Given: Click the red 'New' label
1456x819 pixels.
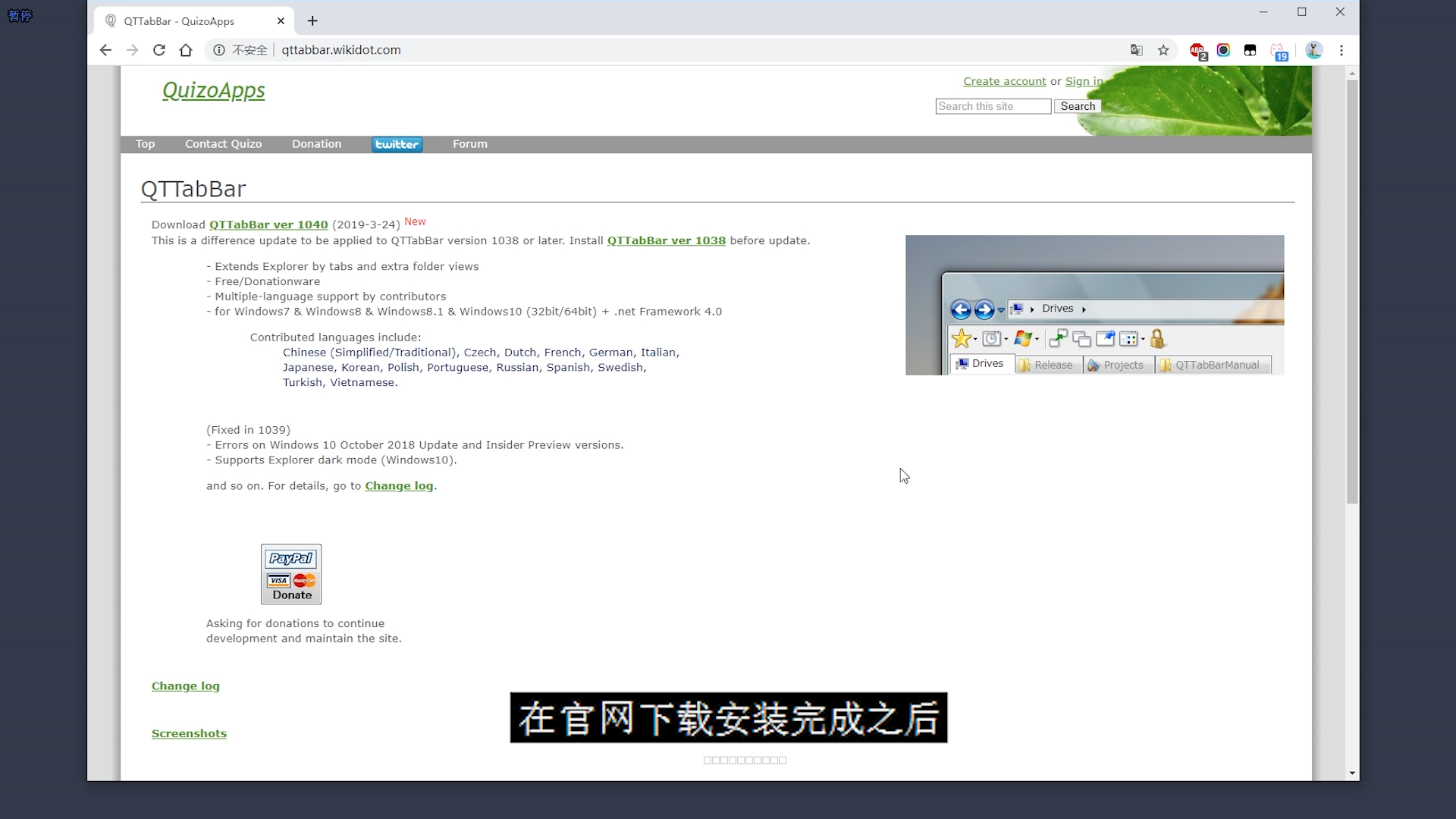Looking at the screenshot, I should (x=415, y=221).
